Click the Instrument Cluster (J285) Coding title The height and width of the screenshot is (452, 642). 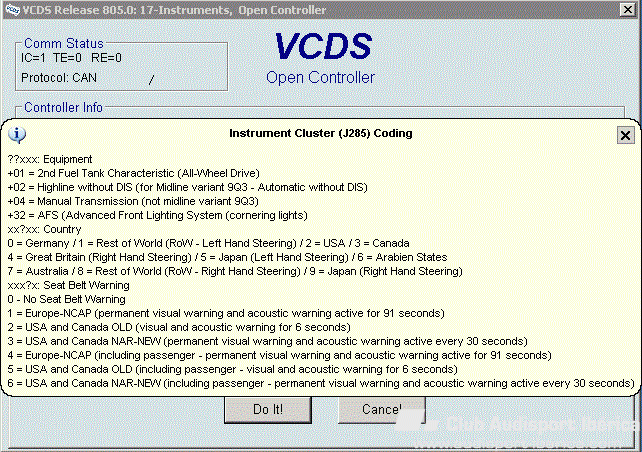tap(320, 133)
